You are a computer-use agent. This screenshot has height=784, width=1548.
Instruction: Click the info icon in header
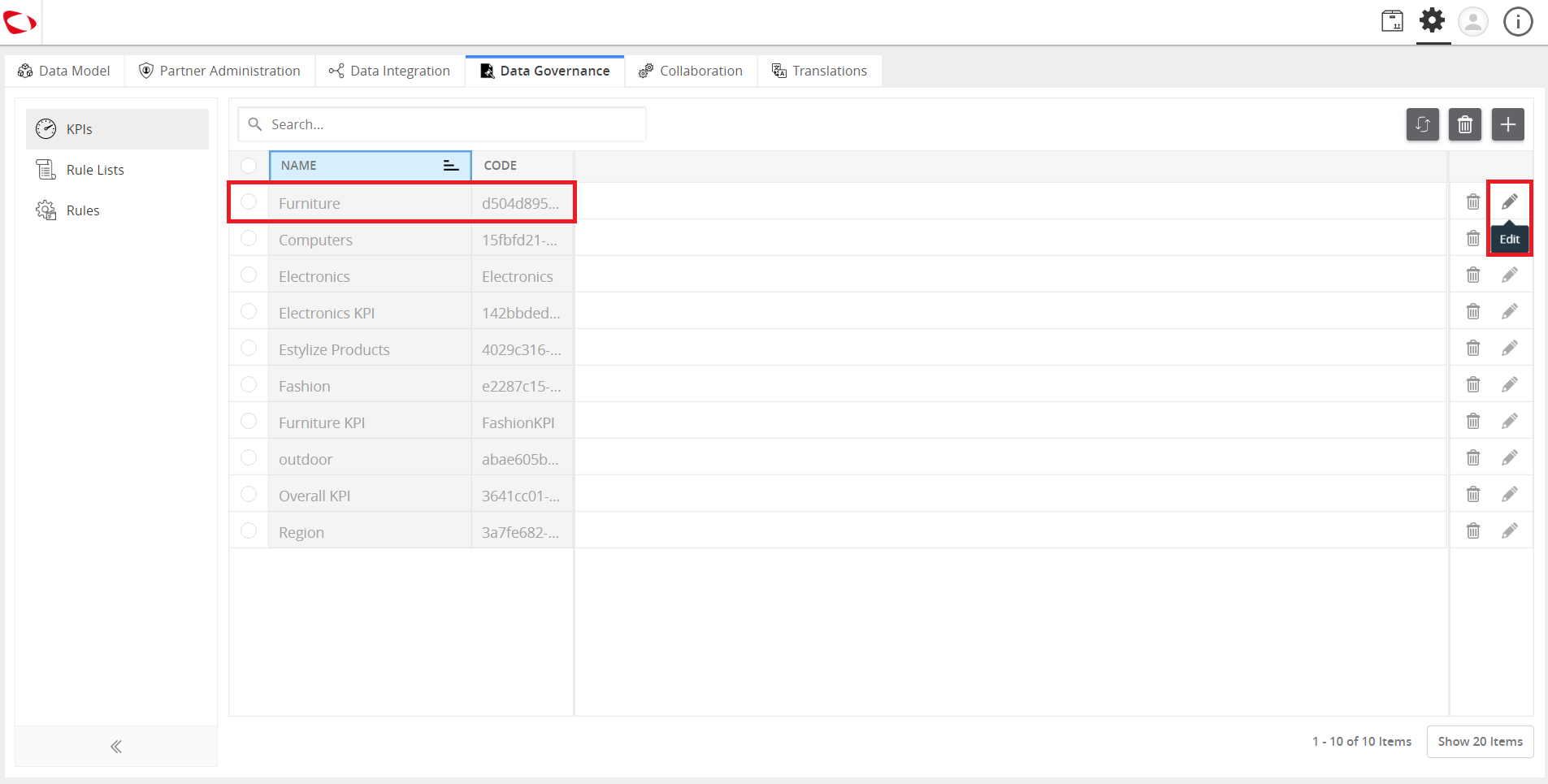pyautogui.click(x=1517, y=21)
